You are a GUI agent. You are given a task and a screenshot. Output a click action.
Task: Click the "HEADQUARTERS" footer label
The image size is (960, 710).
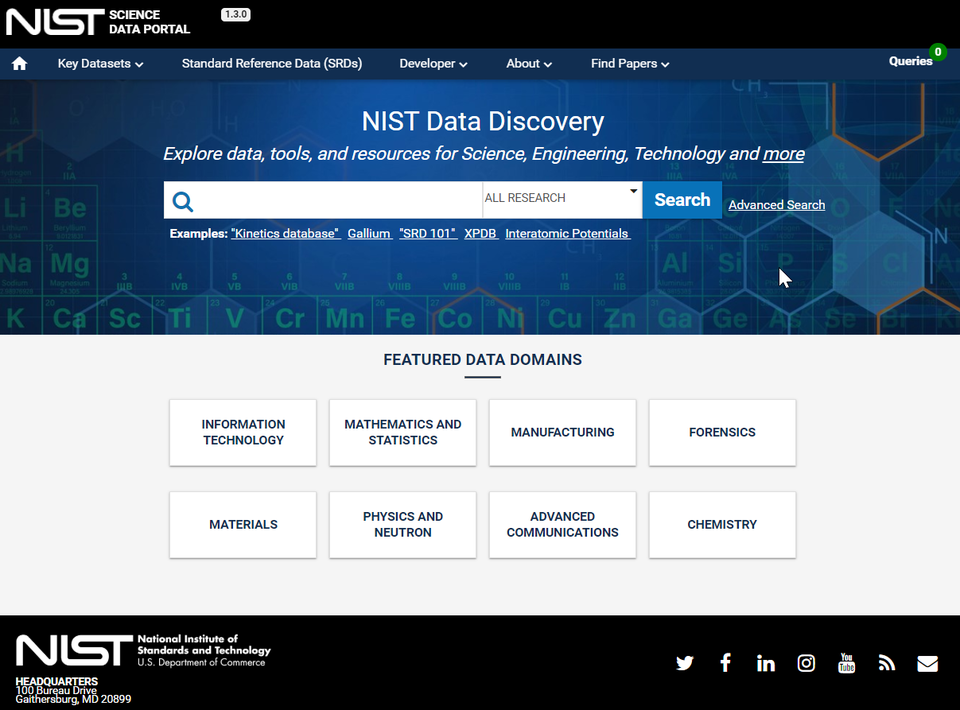point(56,681)
